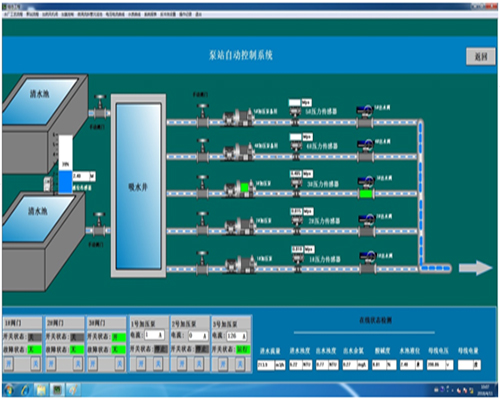Click the 泵站自动控制系统 title text
The image size is (500, 400).
(241, 55)
